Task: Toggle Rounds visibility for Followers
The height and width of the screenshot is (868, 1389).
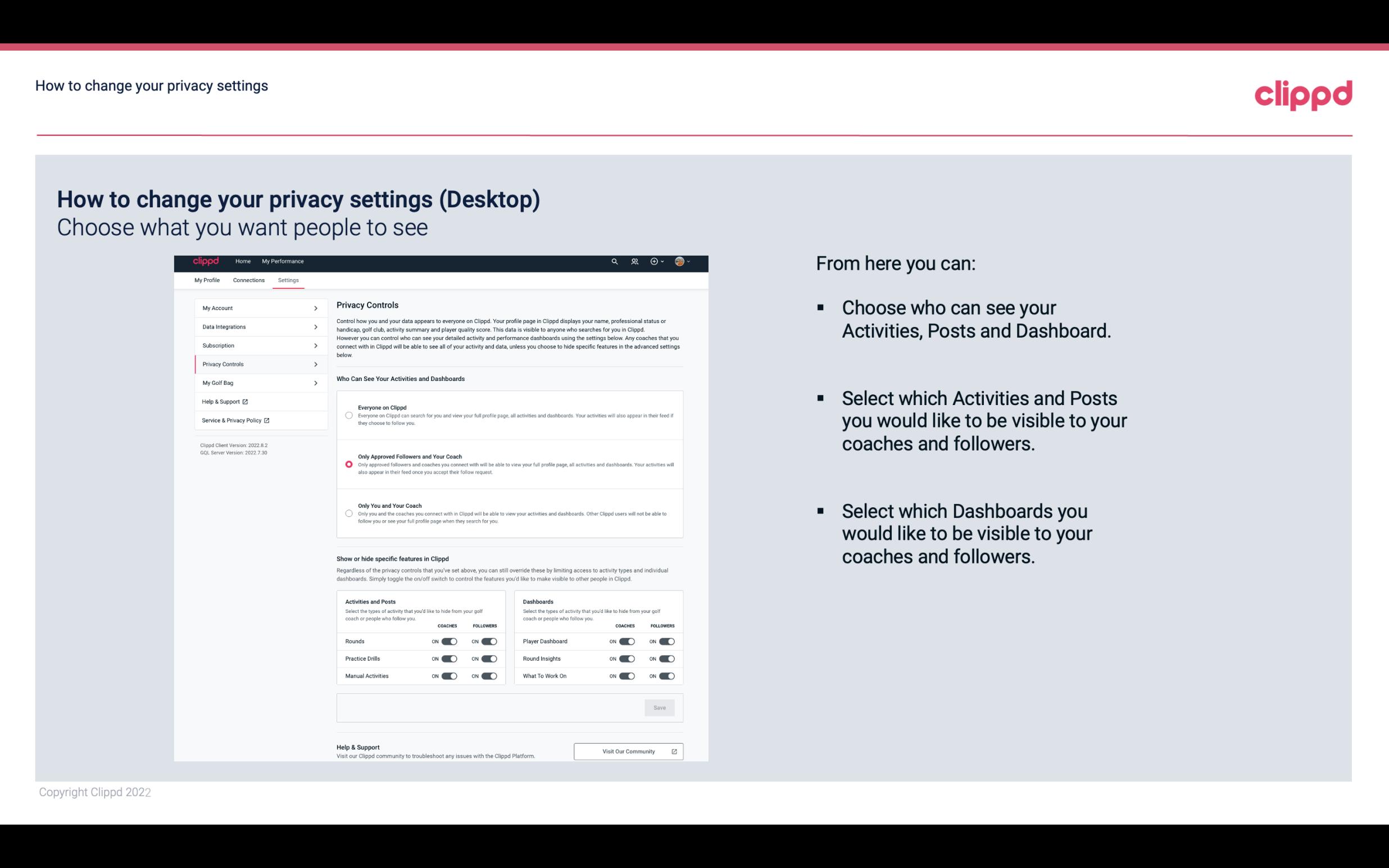Action: 489,641
